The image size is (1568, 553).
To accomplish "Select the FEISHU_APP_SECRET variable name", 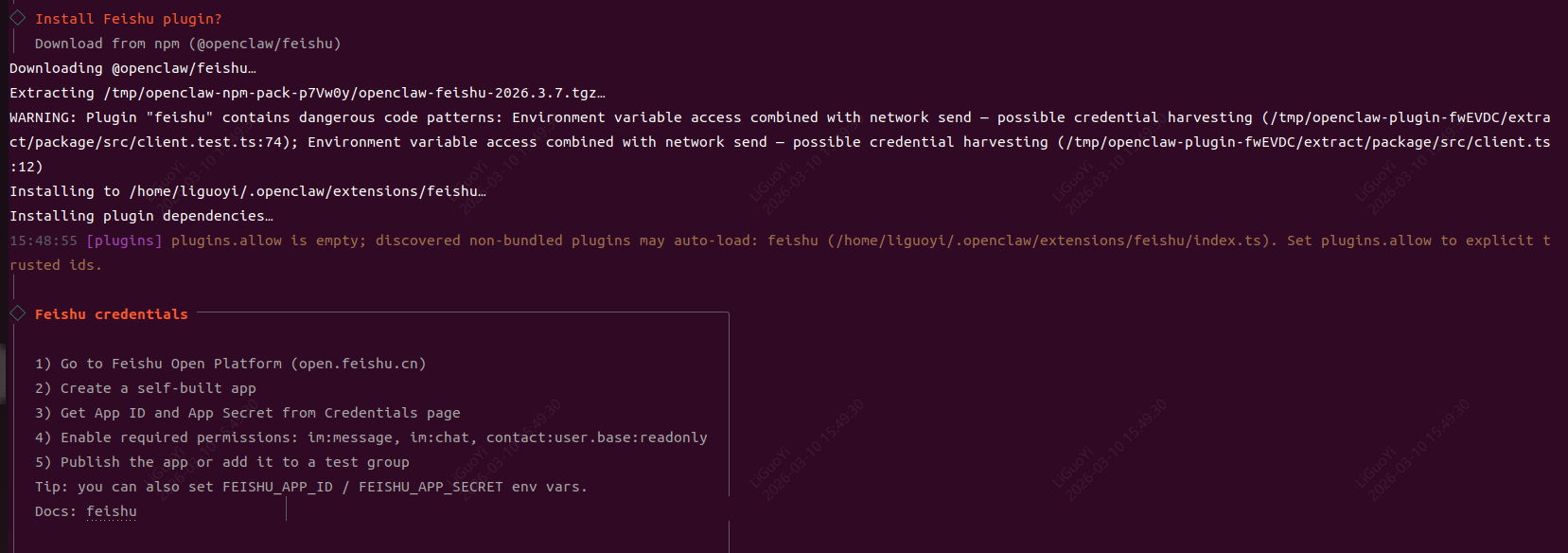I will click(431, 487).
